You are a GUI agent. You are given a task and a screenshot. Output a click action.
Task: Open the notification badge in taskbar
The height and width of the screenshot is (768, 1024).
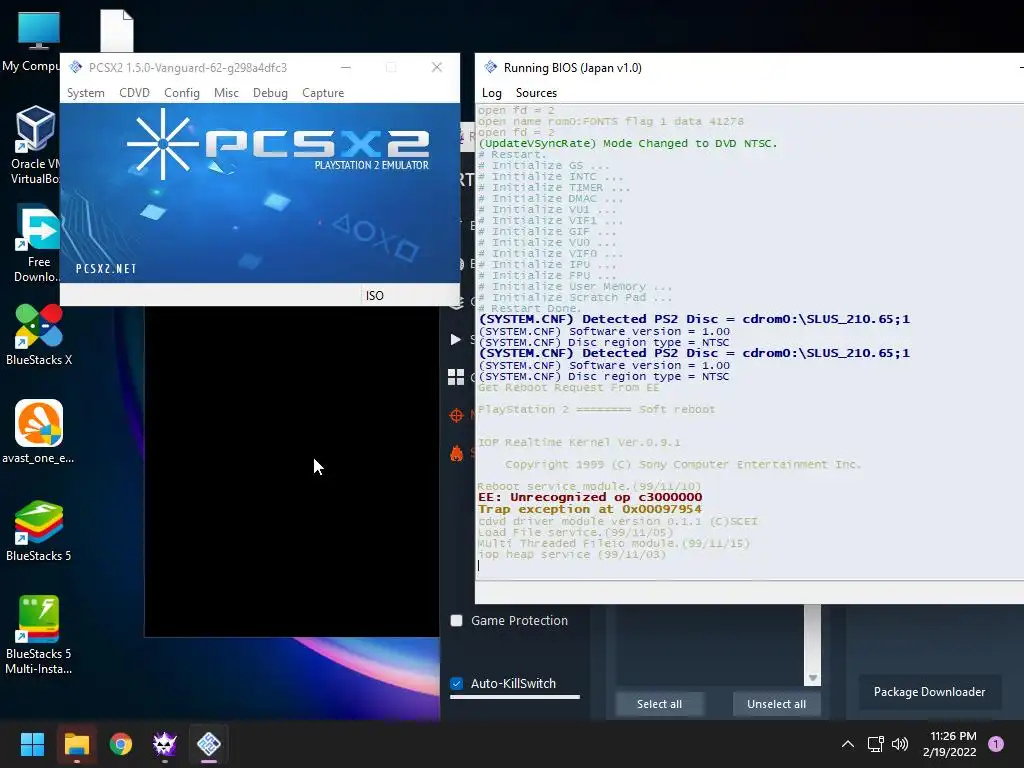996,744
